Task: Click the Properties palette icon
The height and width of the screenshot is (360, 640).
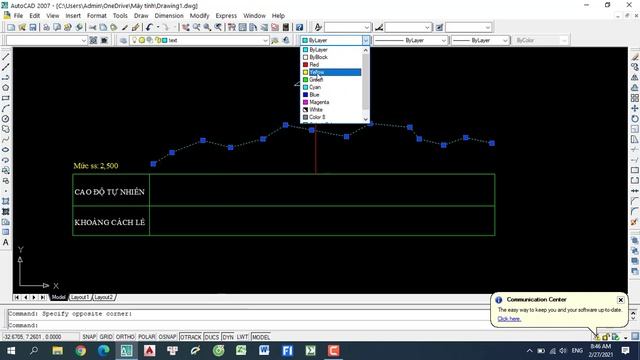Action: (232, 27)
